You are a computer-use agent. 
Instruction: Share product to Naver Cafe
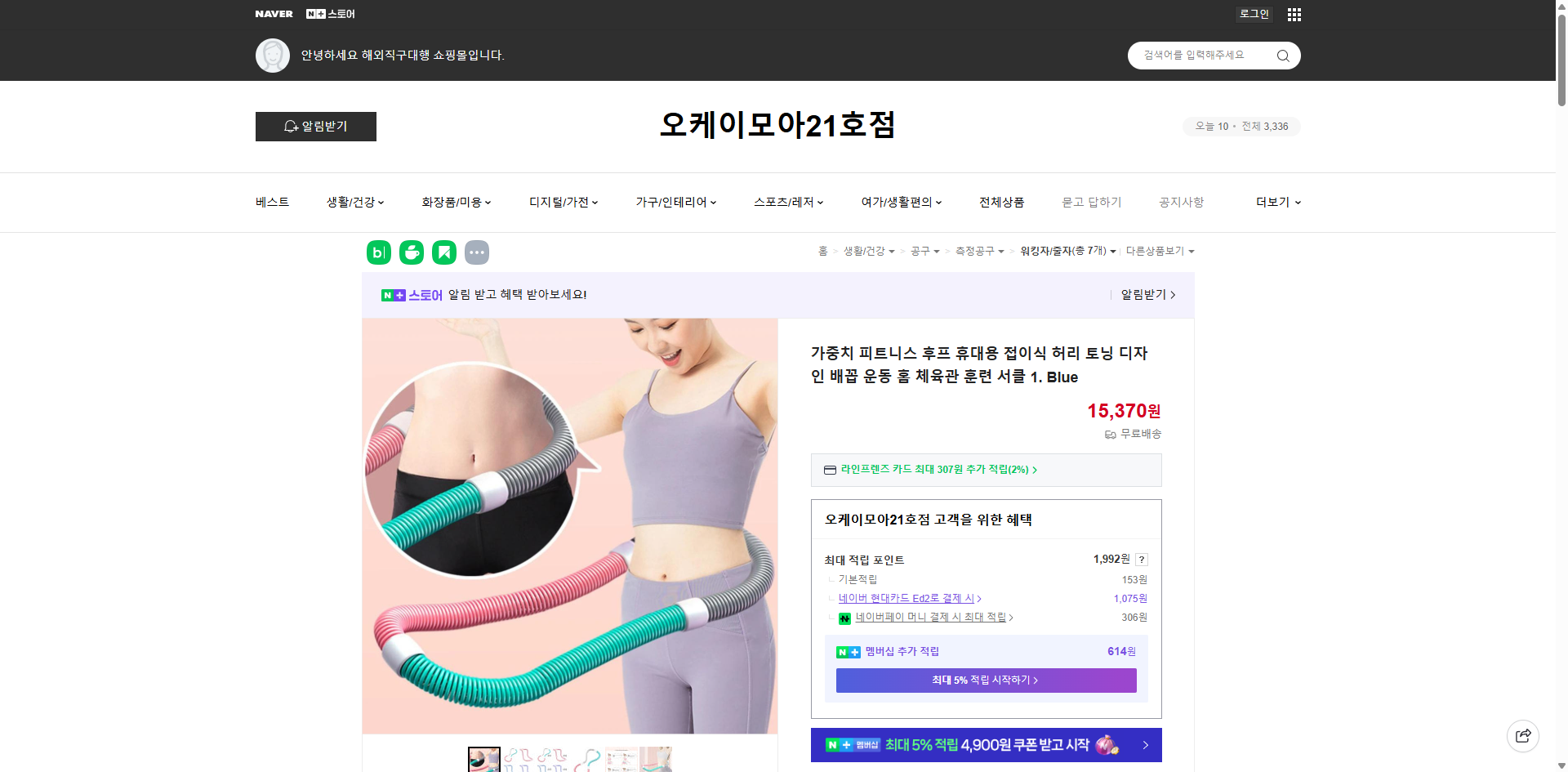(x=411, y=252)
